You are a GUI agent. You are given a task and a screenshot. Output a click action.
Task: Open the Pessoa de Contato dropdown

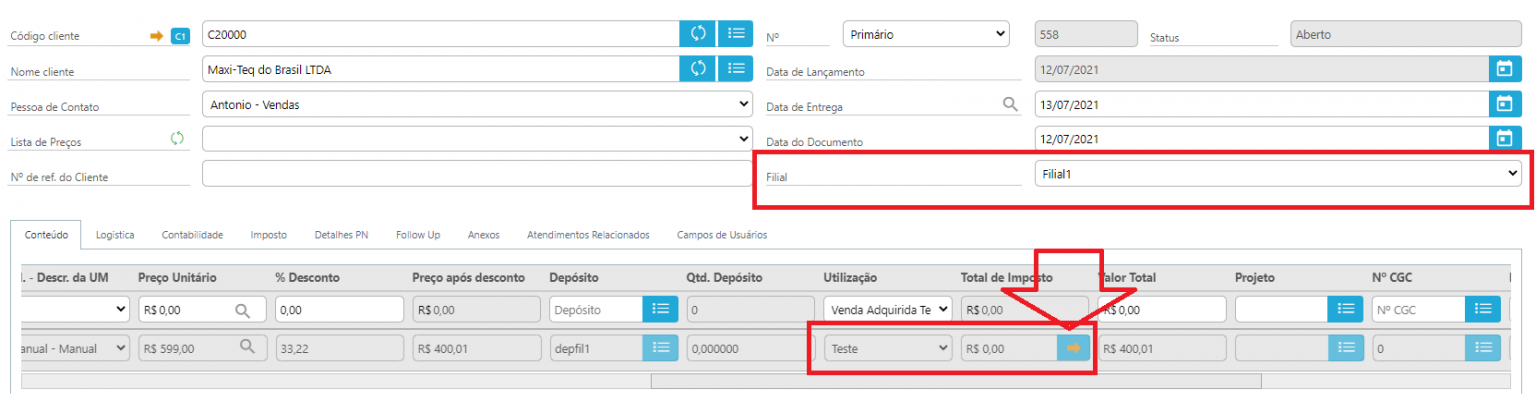(x=477, y=104)
